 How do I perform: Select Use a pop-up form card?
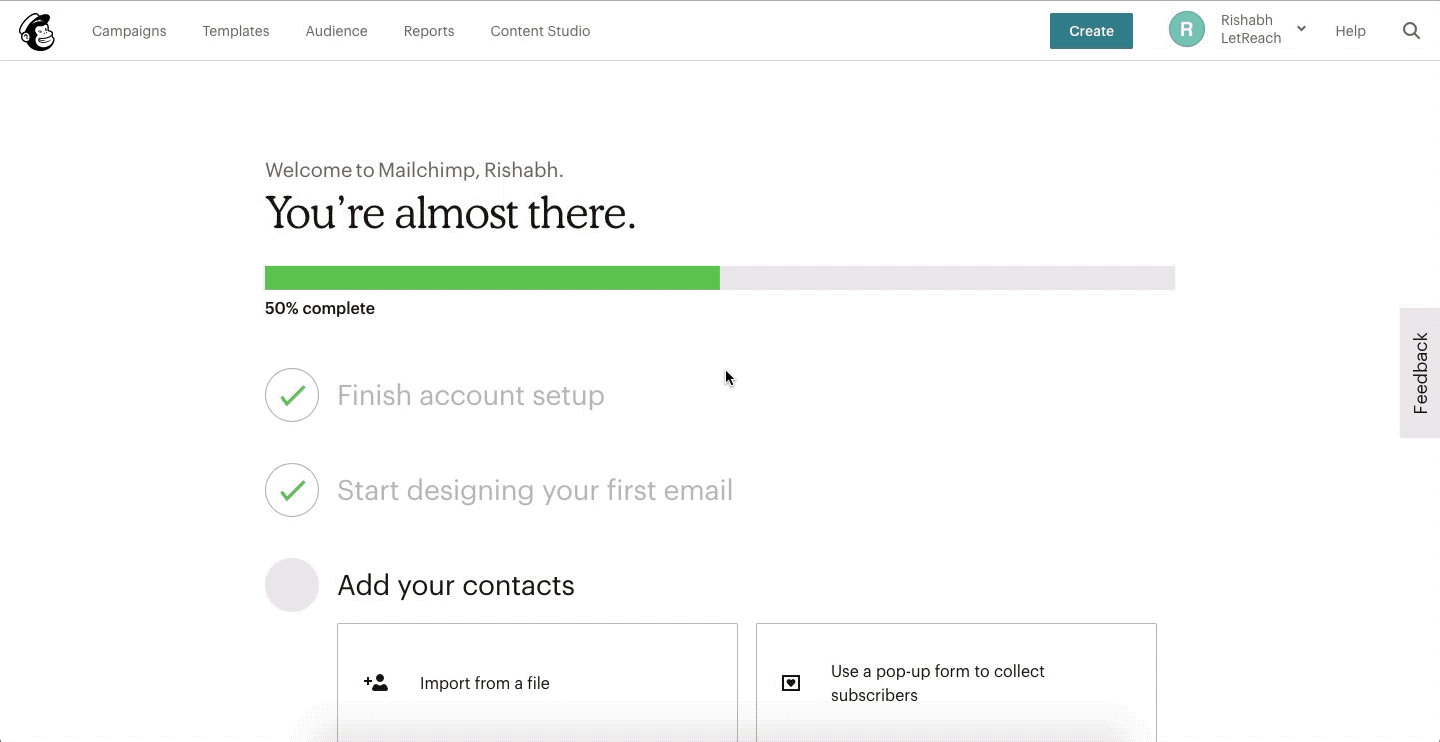956,682
